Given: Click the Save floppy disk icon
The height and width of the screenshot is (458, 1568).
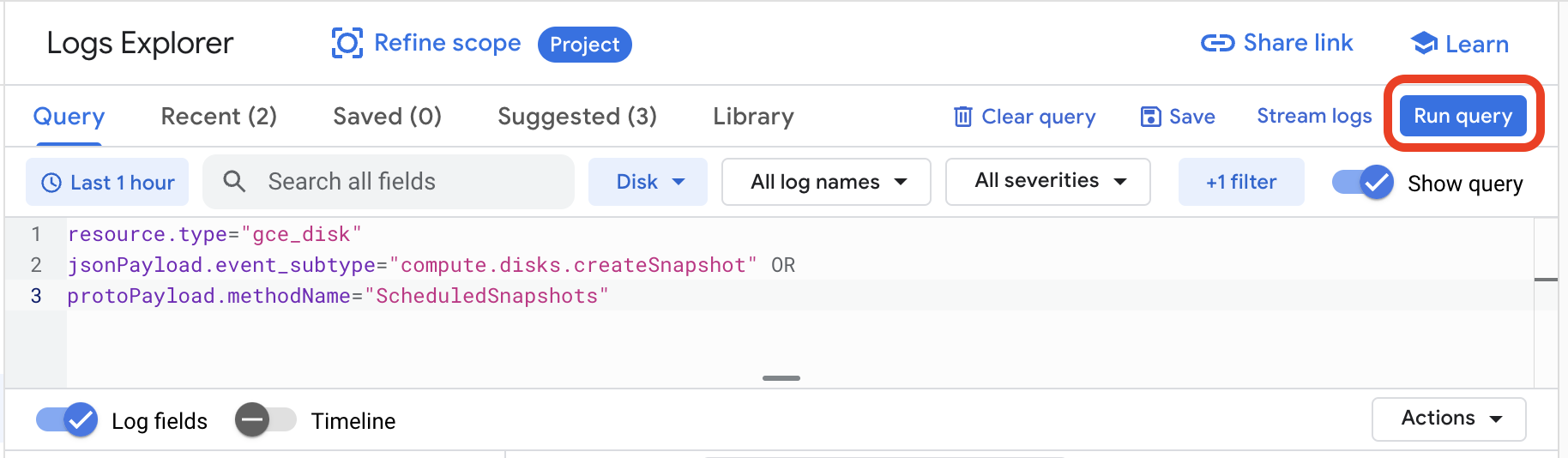Looking at the screenshot, I should pyautogui.click(x=1150, y=117).
